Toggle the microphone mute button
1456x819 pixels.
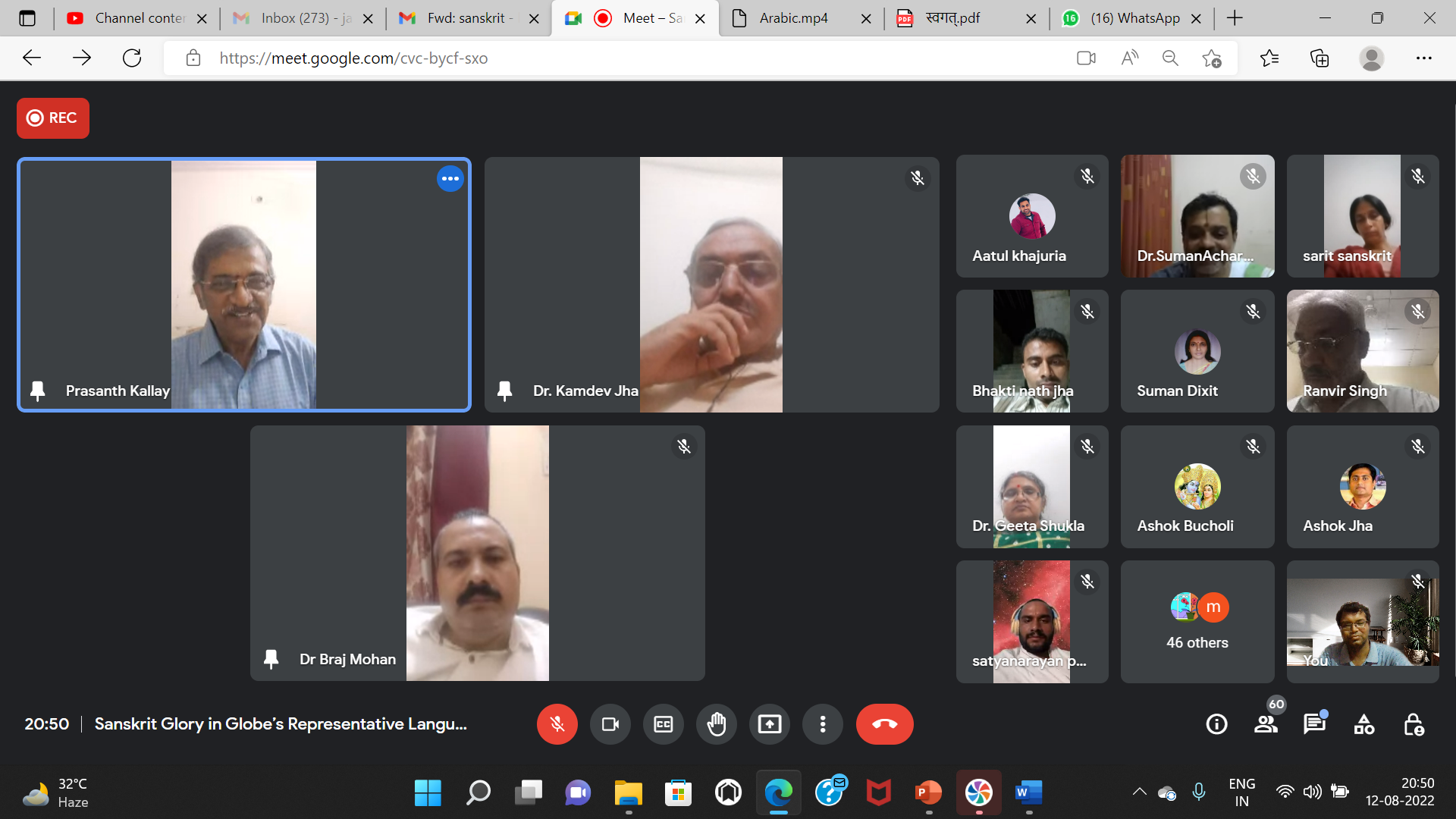(557, 724)
